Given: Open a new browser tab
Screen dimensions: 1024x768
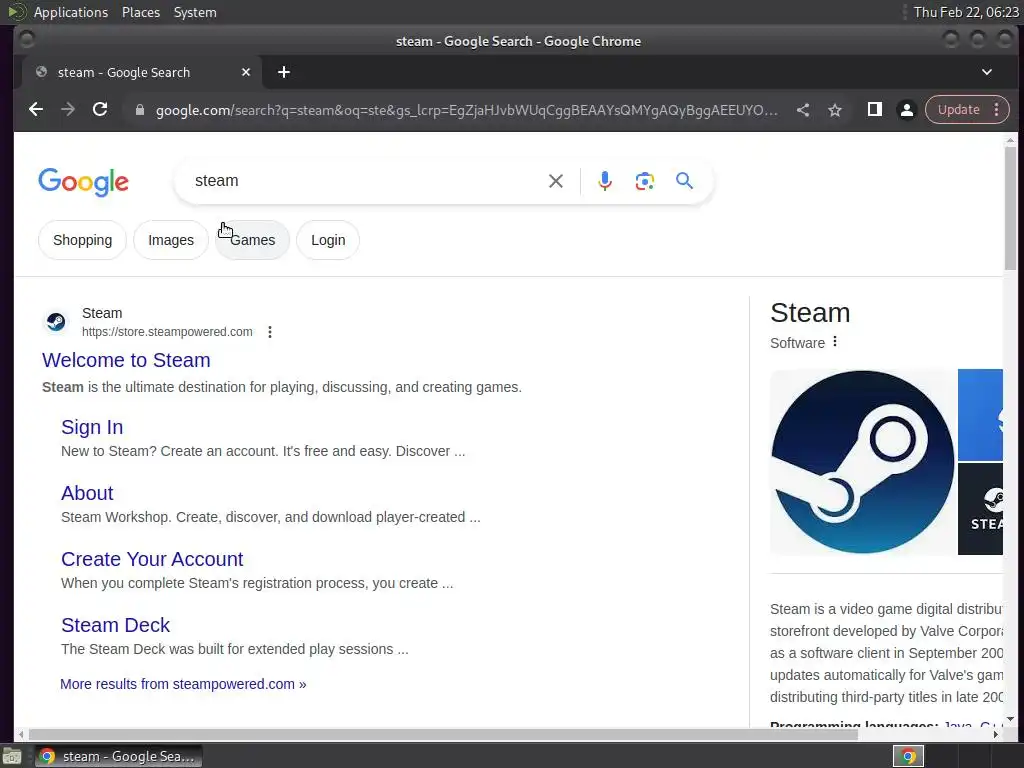Looking at the screenshot, I should [284, 72].
